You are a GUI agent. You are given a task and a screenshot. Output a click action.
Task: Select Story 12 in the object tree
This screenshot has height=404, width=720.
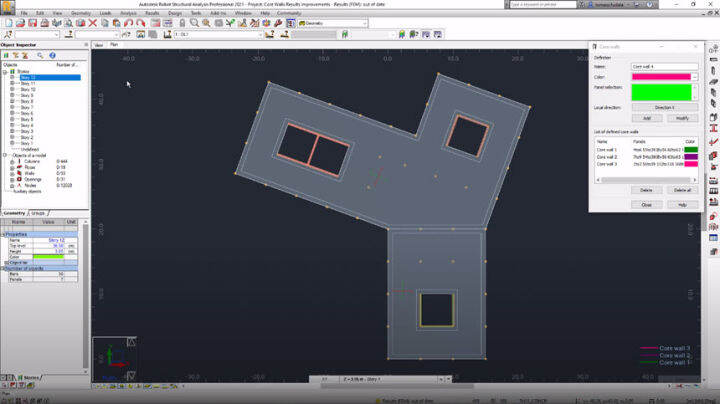pyautogui.click(x=28, y=78)
